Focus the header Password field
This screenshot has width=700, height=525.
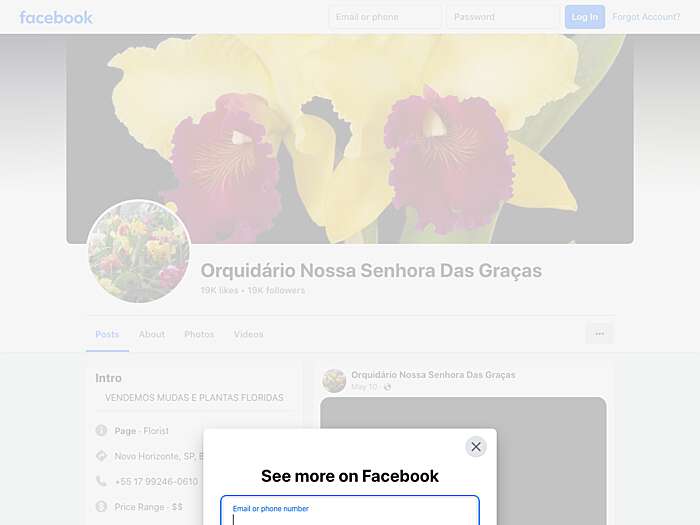[502, 17]
